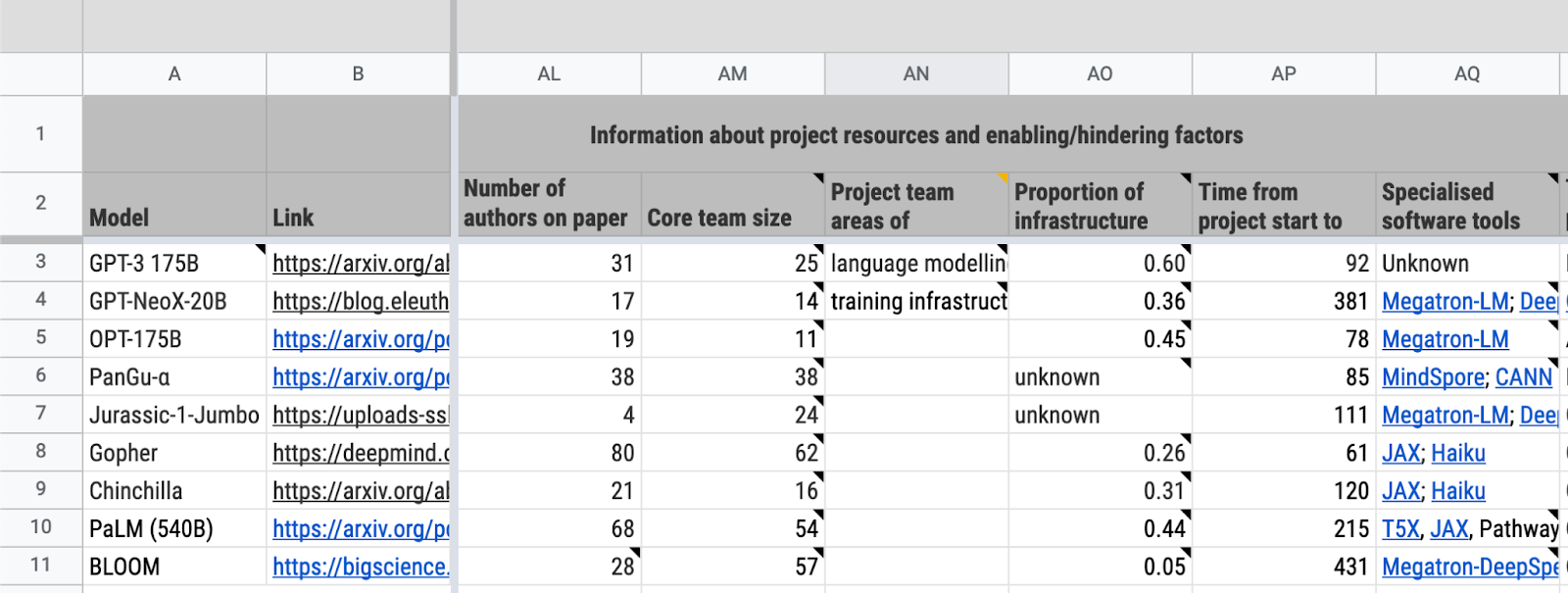
Task: Select row 10 header
Action: [x=40, y=527]
